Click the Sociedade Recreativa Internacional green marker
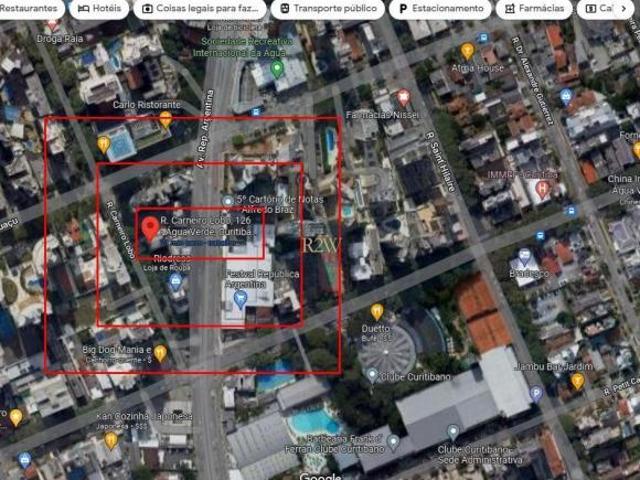 point(277,69)
